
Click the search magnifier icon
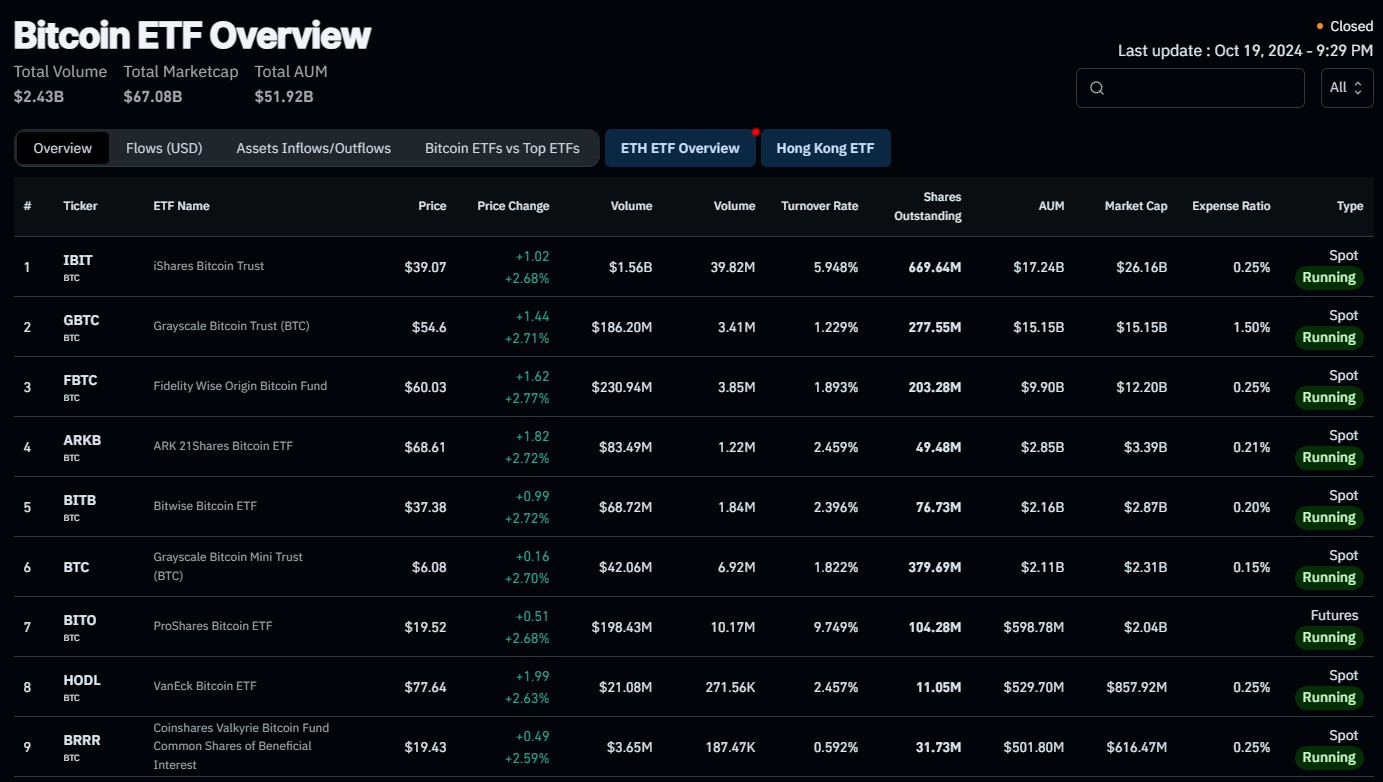(1097, 88)
